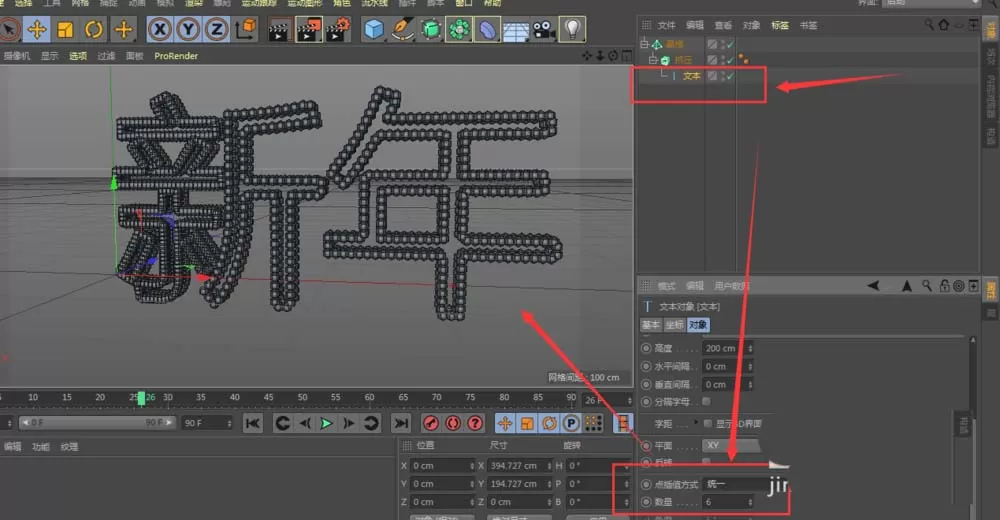Image resolution: width=1000 pixels, height=520 pixels.
Task: Collapse the 挤压 object hierarchy
Action: [x=652, y=60]
